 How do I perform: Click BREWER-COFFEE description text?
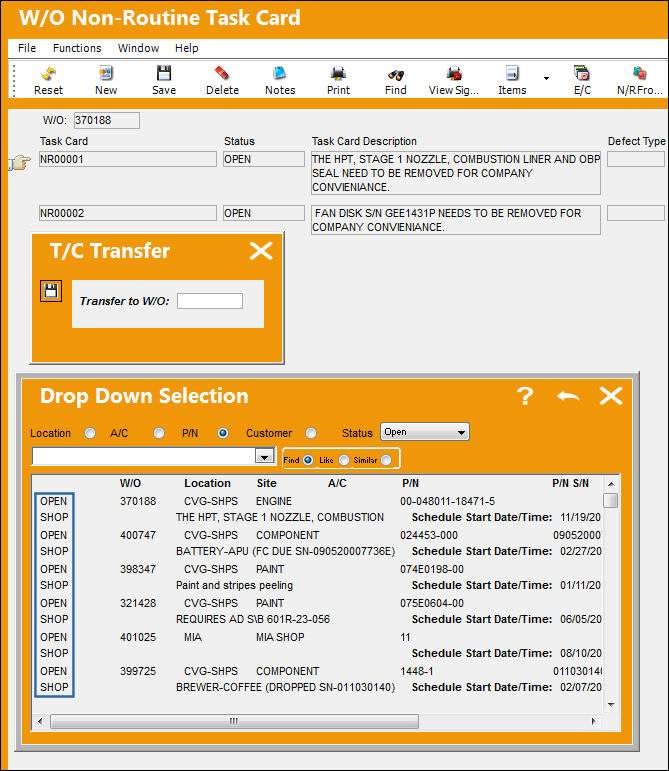286,687
